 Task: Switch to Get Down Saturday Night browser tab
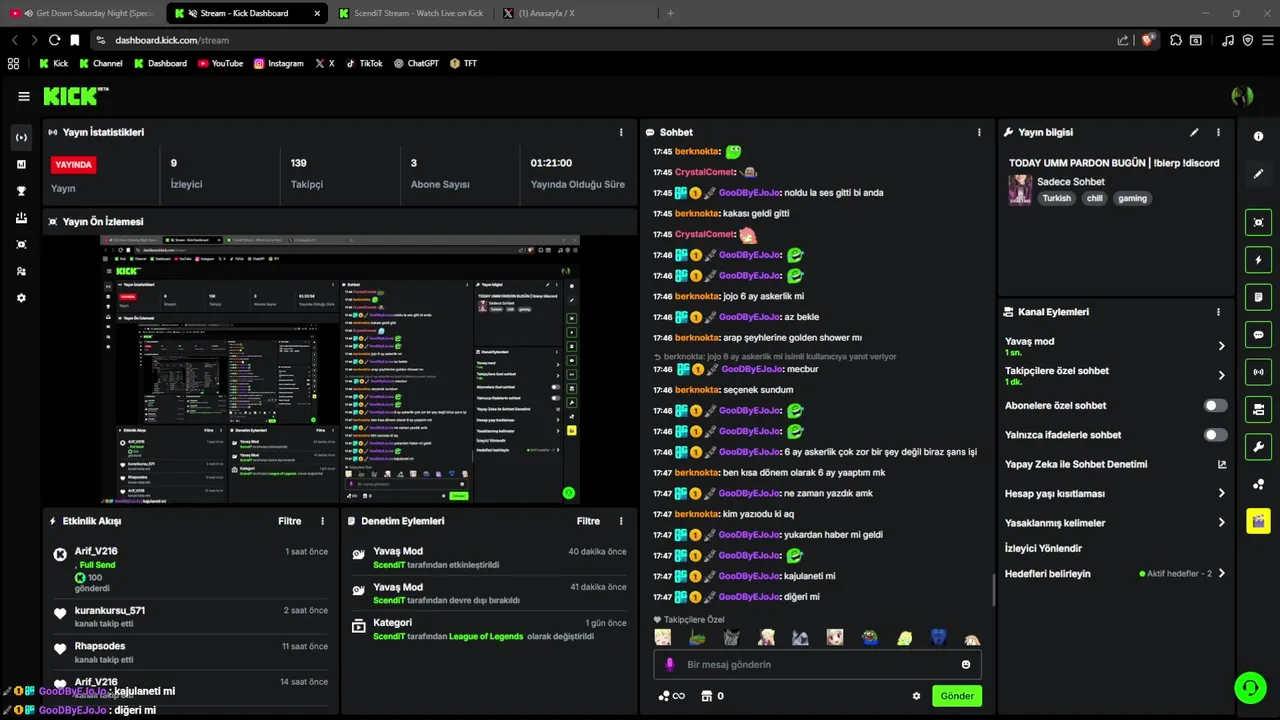(82, 13)
